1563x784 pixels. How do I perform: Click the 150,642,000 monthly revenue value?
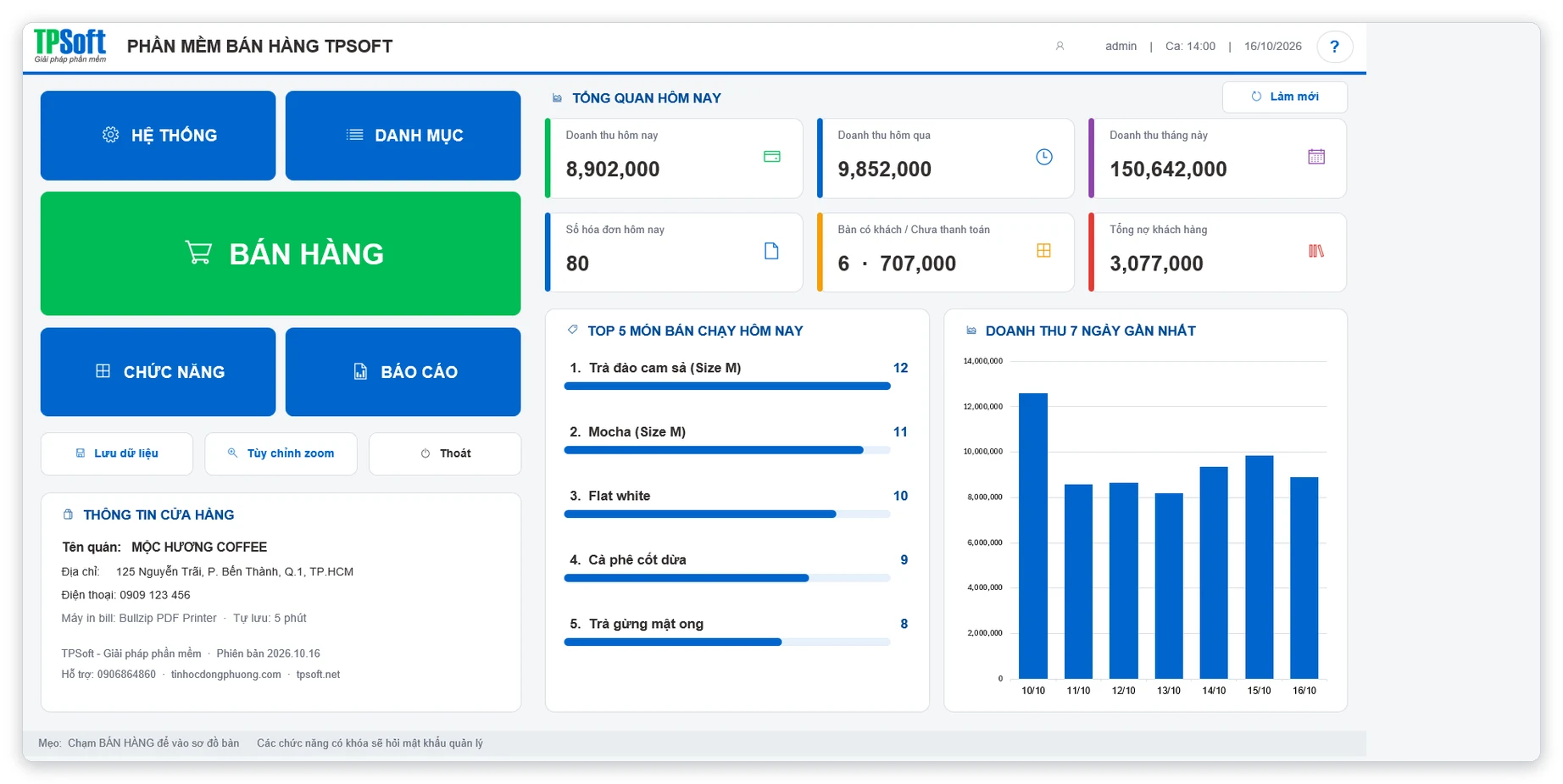(1168, 170)
